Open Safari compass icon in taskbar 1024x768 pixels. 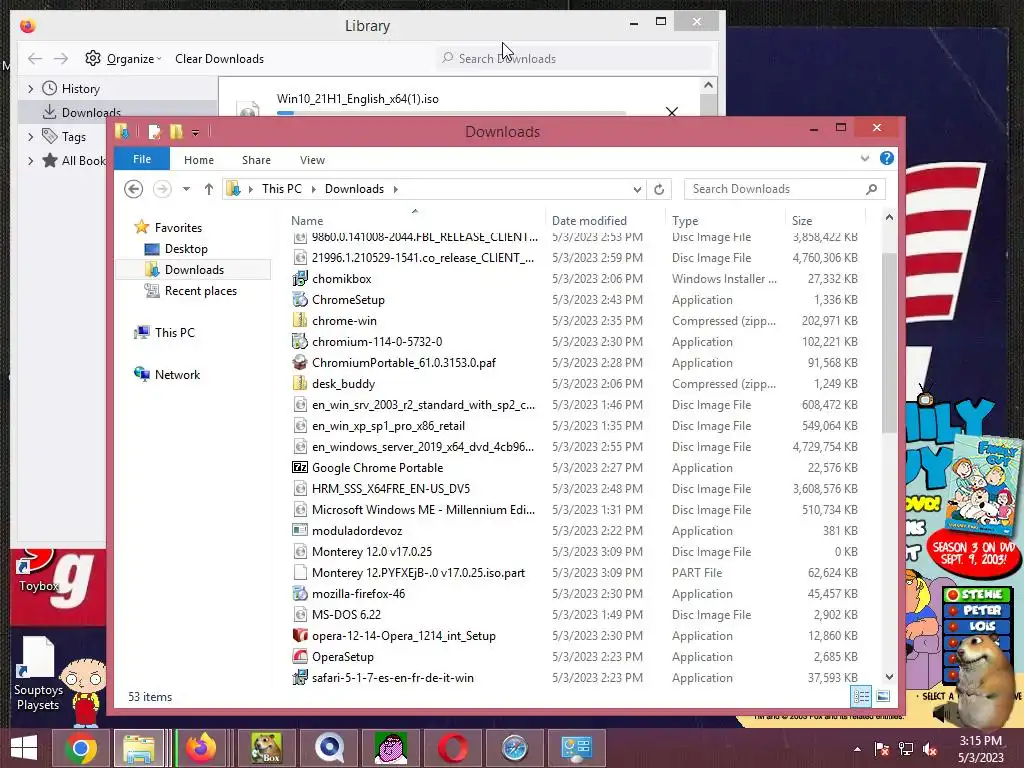pyautogui.click(x=515, y=748)
